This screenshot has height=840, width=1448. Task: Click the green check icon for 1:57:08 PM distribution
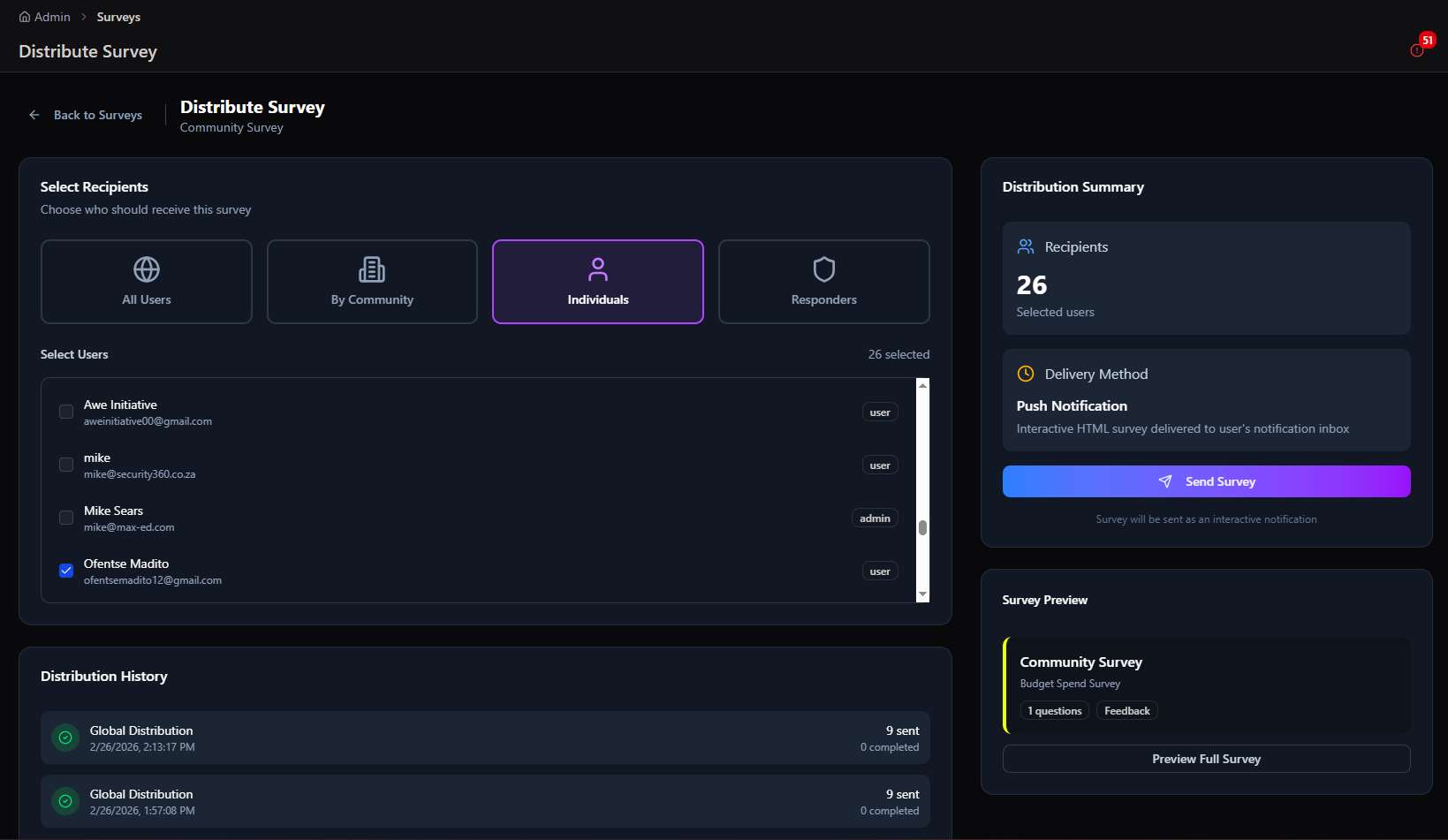point(65,801)
